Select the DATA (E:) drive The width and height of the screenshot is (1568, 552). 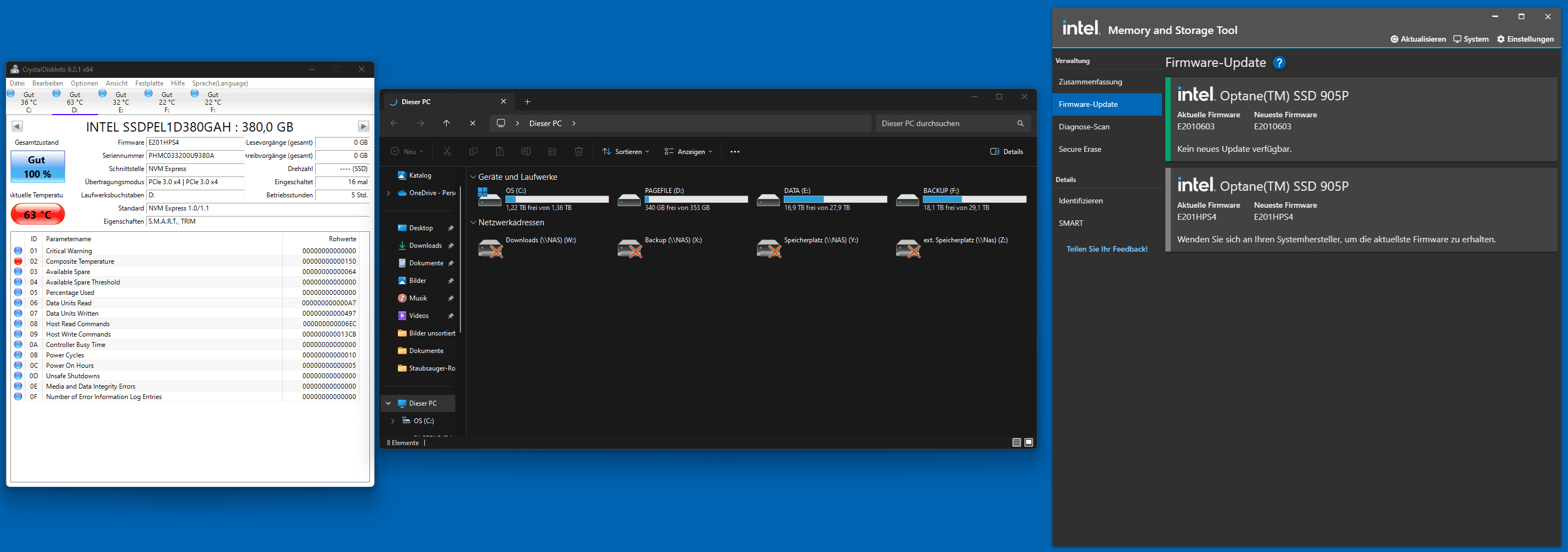pyautogui.click(x=822, y=198)
